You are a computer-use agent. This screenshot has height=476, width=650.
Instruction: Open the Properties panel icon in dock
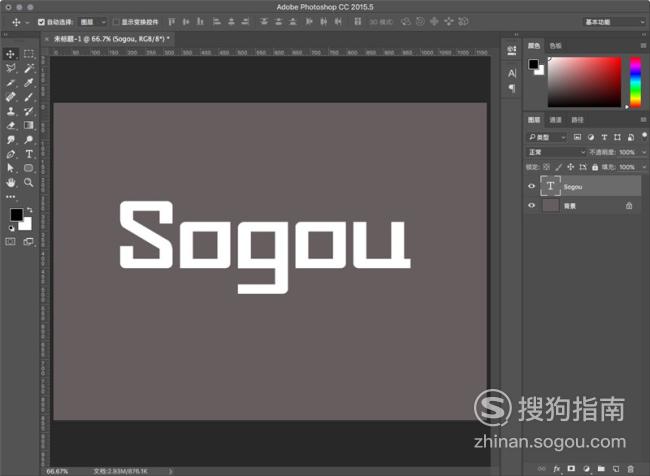(x=512, y=51)
